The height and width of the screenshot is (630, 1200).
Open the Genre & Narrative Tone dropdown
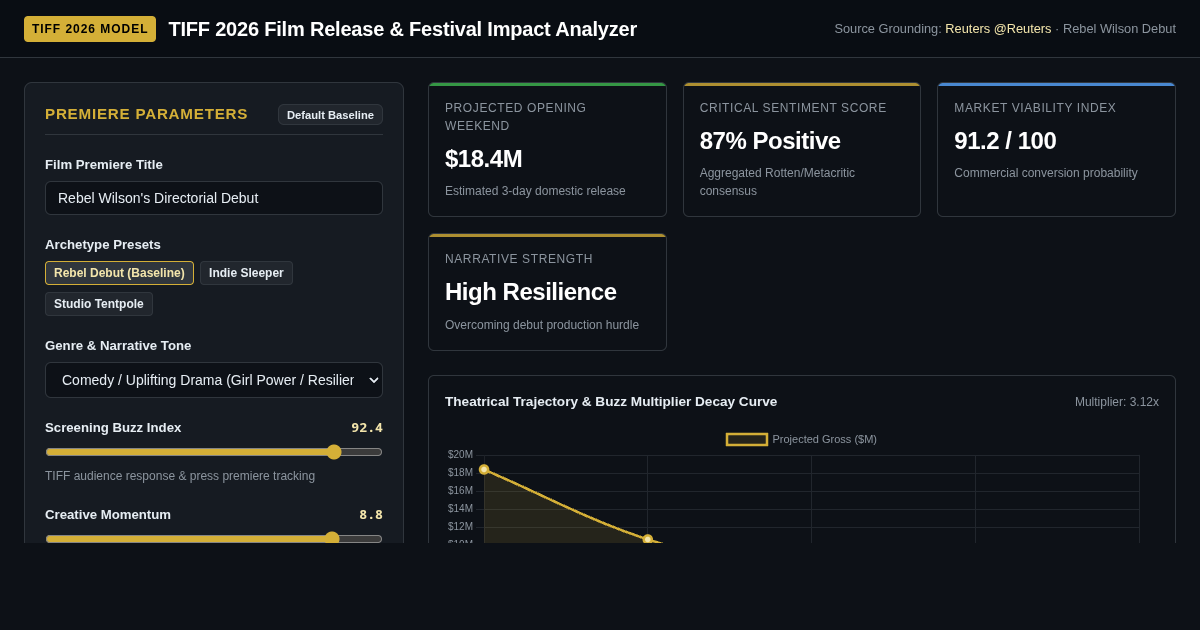(214, 380)
